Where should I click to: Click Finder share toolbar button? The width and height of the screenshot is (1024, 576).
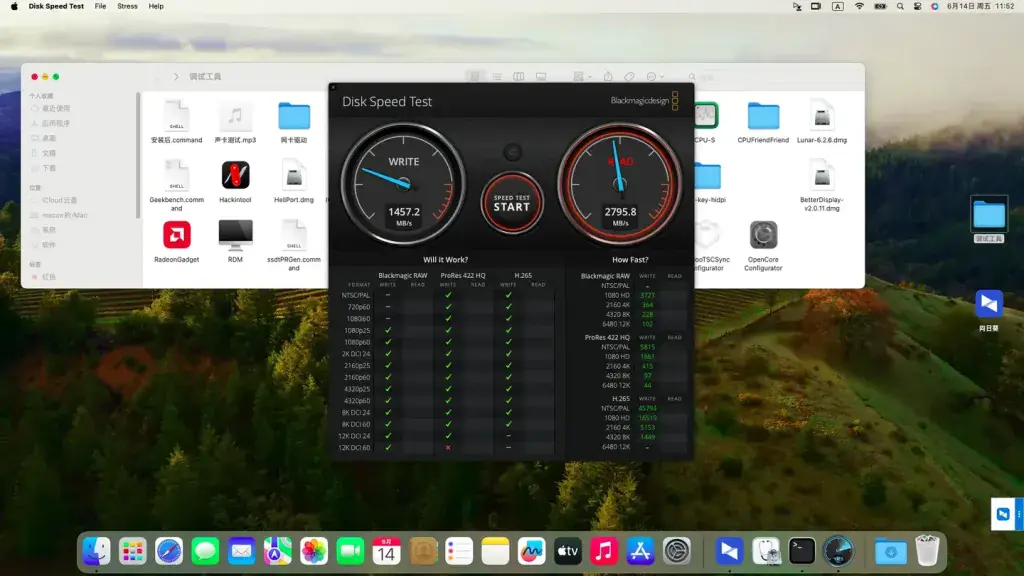point(608,76)
